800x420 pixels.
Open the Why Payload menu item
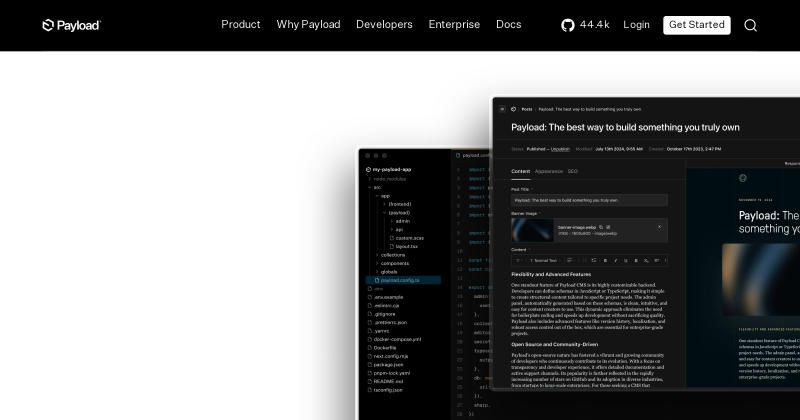pos(308,24)
